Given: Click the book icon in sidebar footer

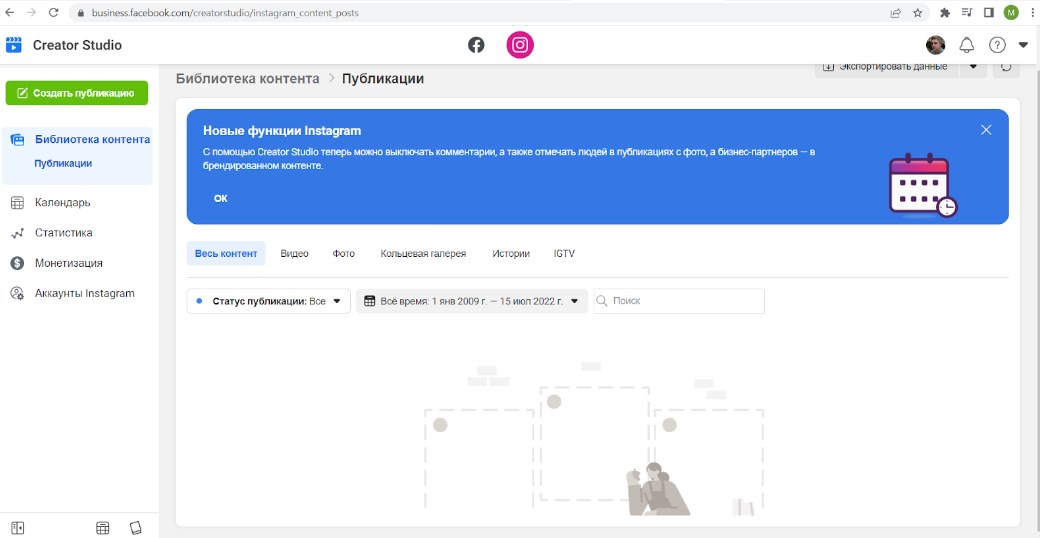Looking at the screenshot, I should [136, 528].
